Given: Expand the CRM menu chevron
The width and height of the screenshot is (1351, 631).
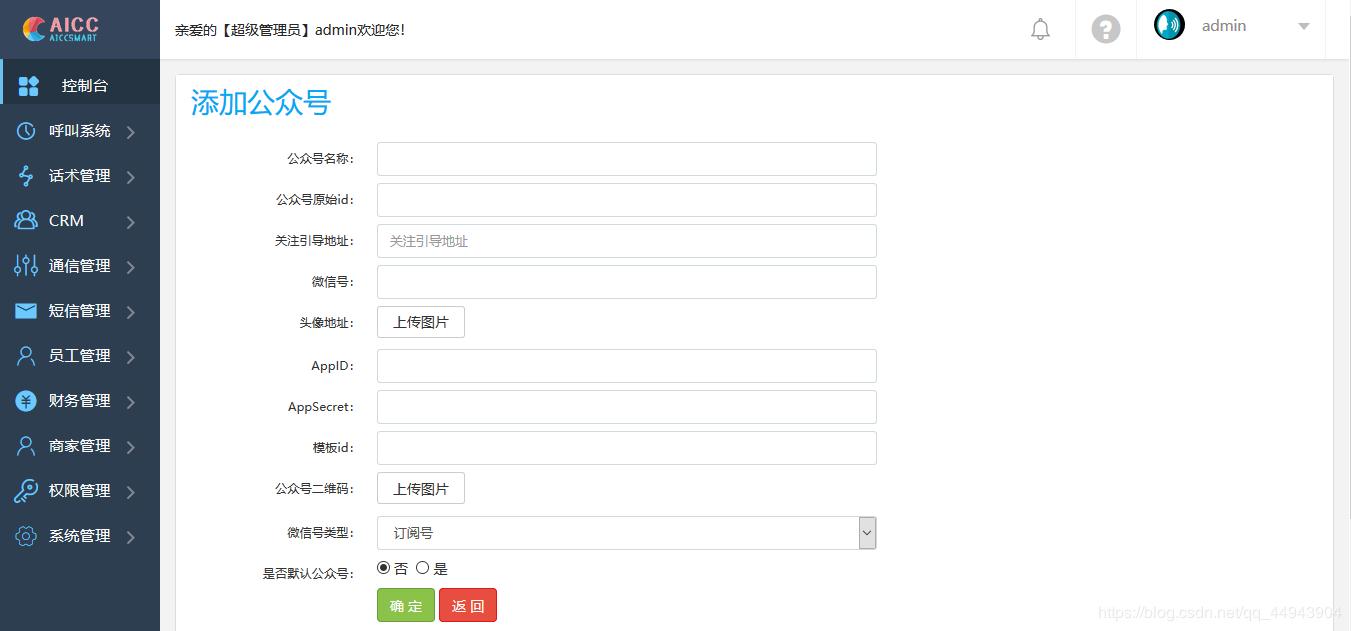Looking at the screenshot, I should click(131, 222).
